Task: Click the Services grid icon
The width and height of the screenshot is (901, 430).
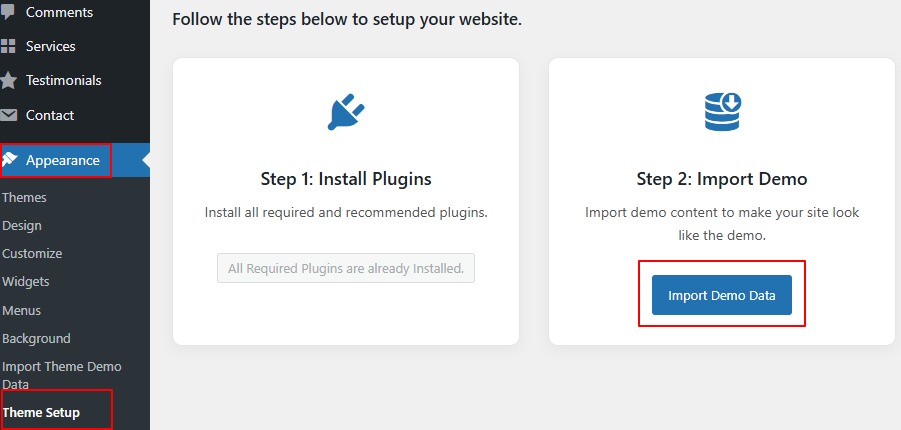Action: (x=8, y=46)
